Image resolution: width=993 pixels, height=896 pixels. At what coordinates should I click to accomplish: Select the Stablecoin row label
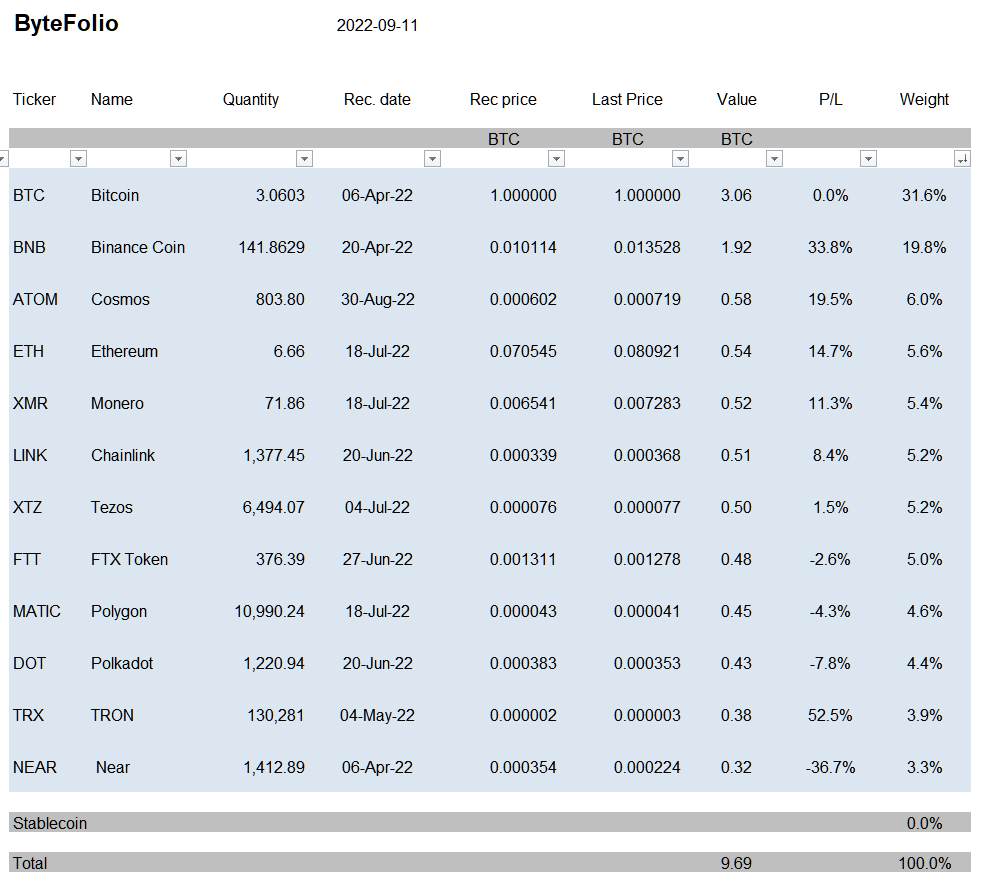50,823
